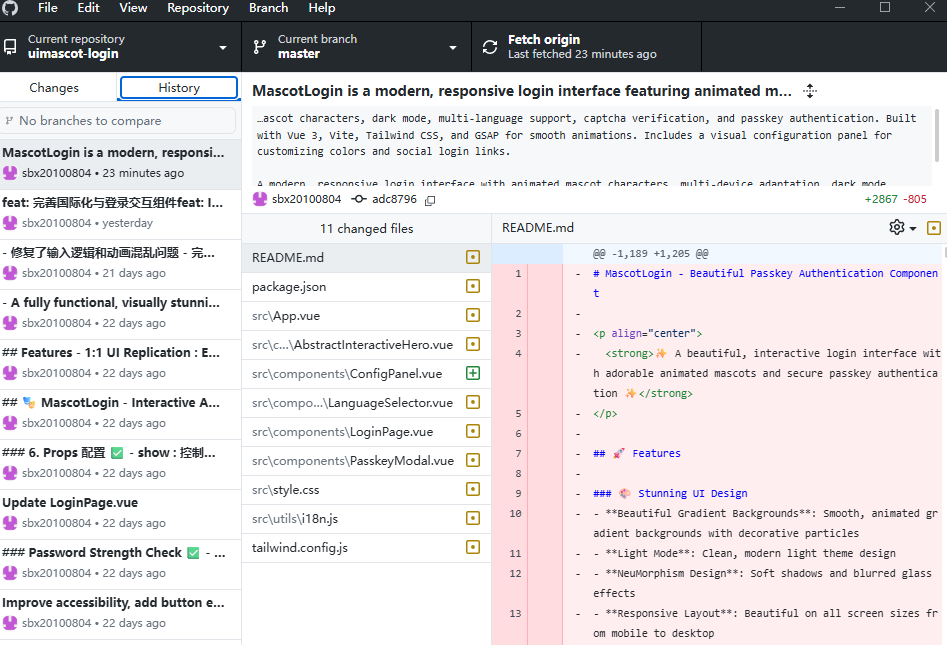Select LoginPage.vue in changed files
947x645 pixels.
click(x=367, y=432)
